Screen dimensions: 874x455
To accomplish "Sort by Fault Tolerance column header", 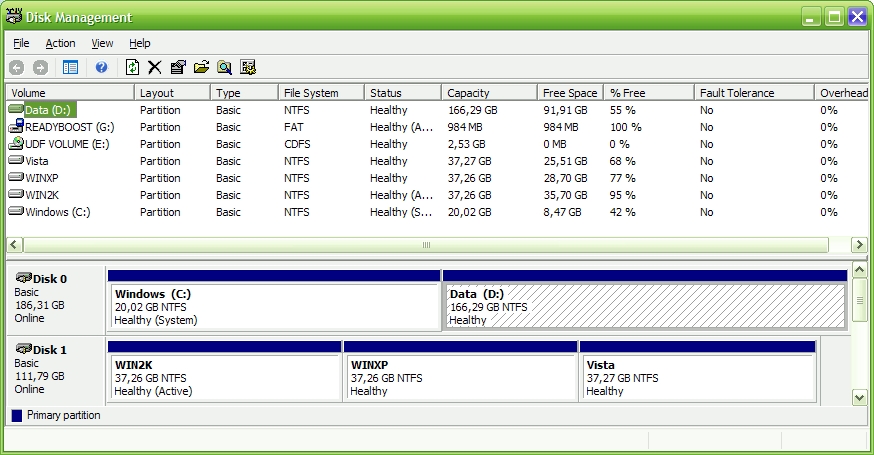I will (754, 93).
